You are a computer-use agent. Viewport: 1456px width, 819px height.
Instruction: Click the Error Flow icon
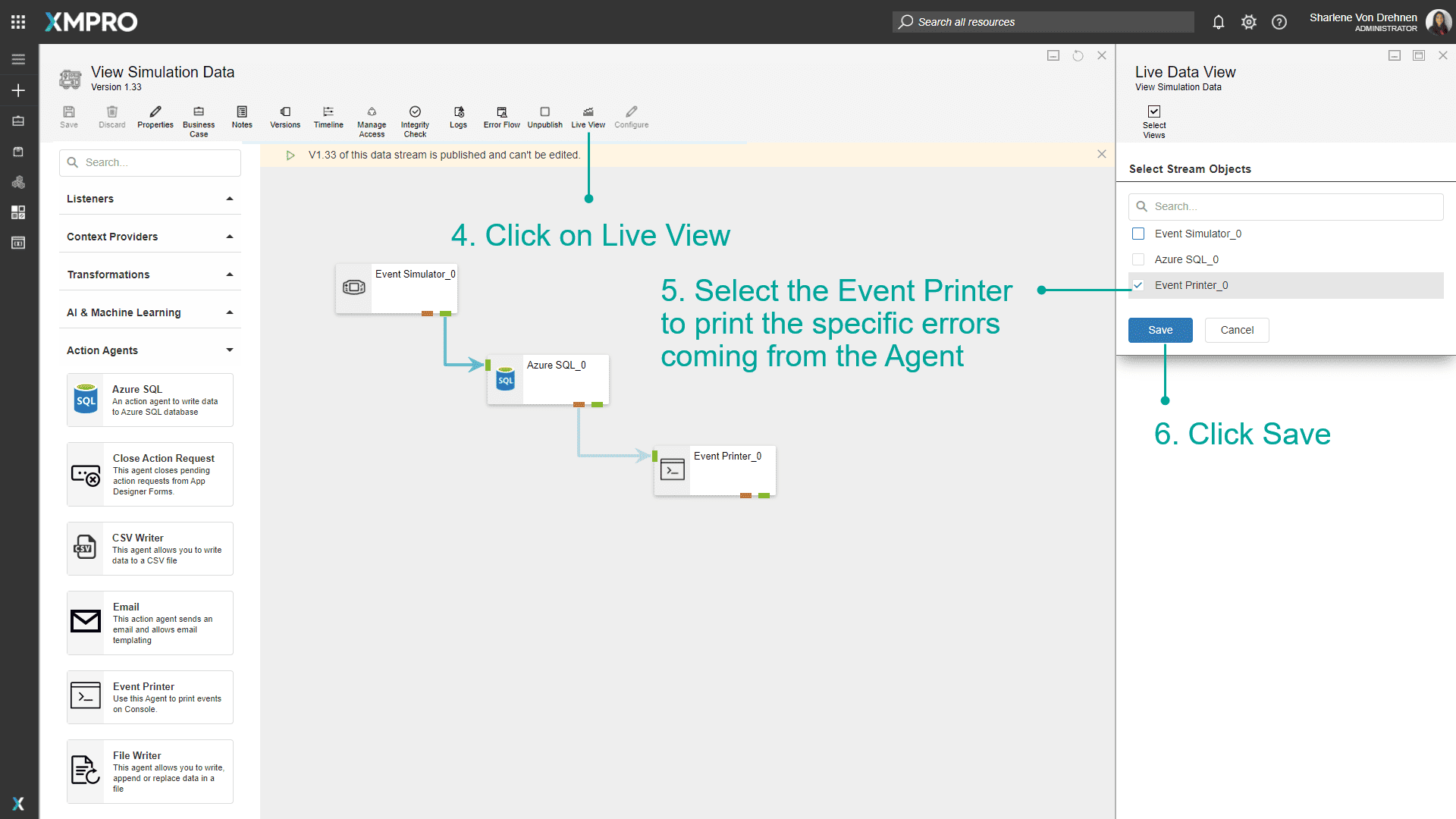(x=501, y=118)
